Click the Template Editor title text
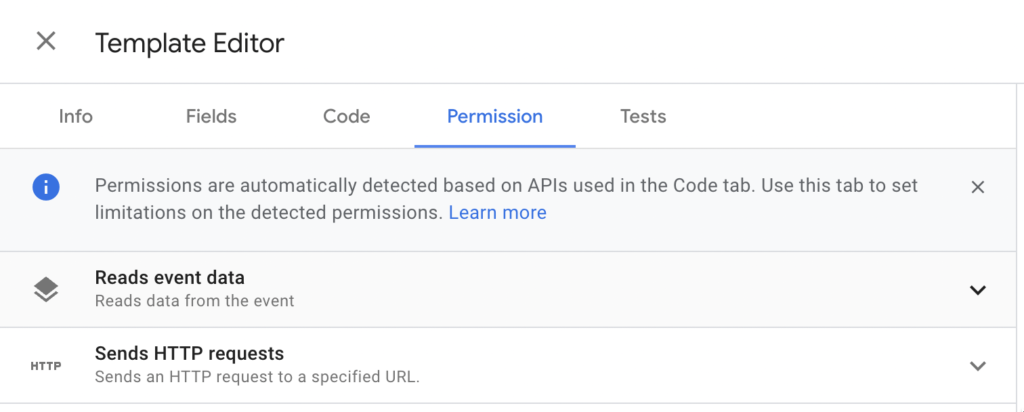This screenshot has height=412, width=1024. coord(189,43)
